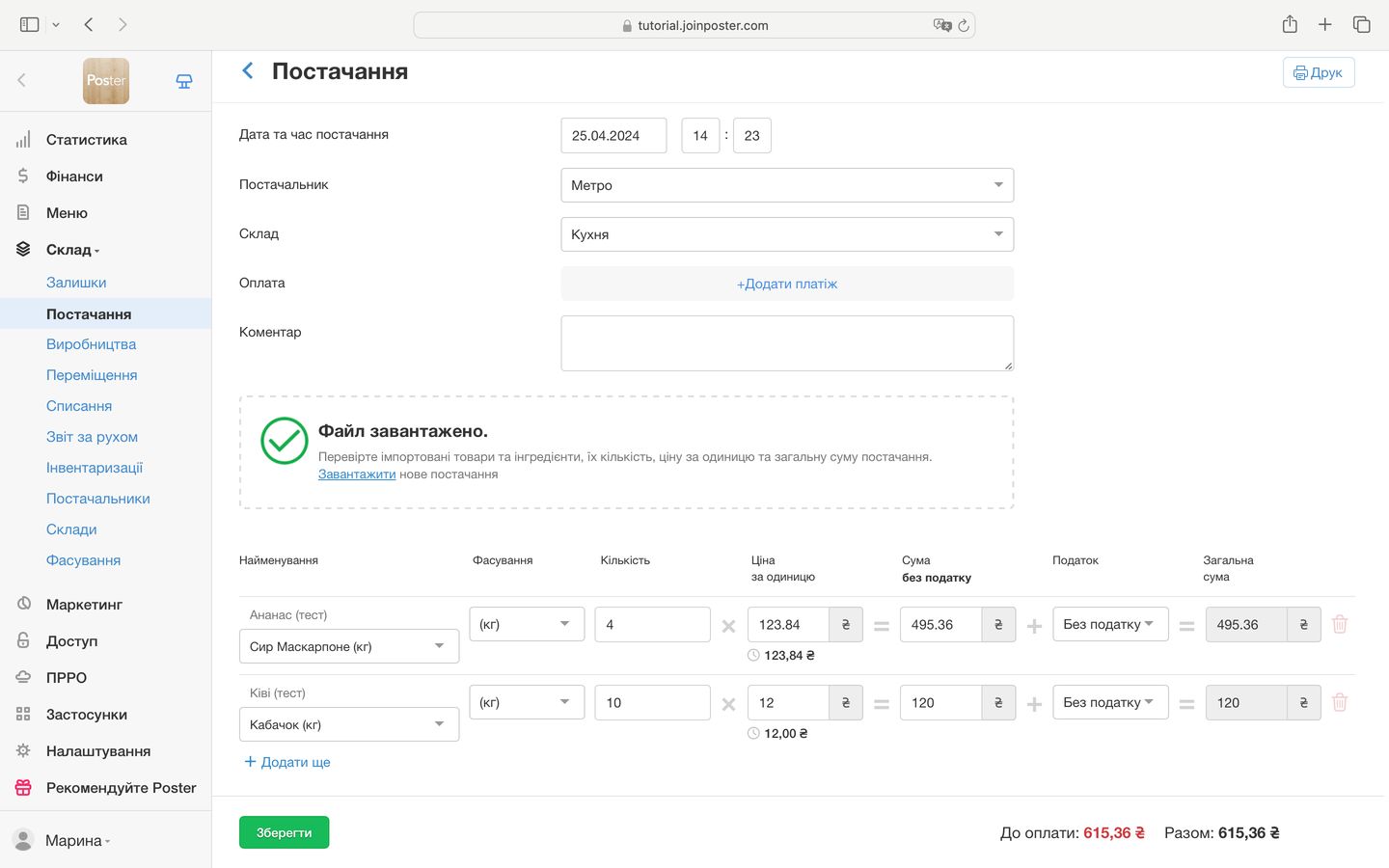The width and height of the screenshot is (1389, 868).
Task: Open the Постачальник dropdown showing Метро
Action: point(786,185)
